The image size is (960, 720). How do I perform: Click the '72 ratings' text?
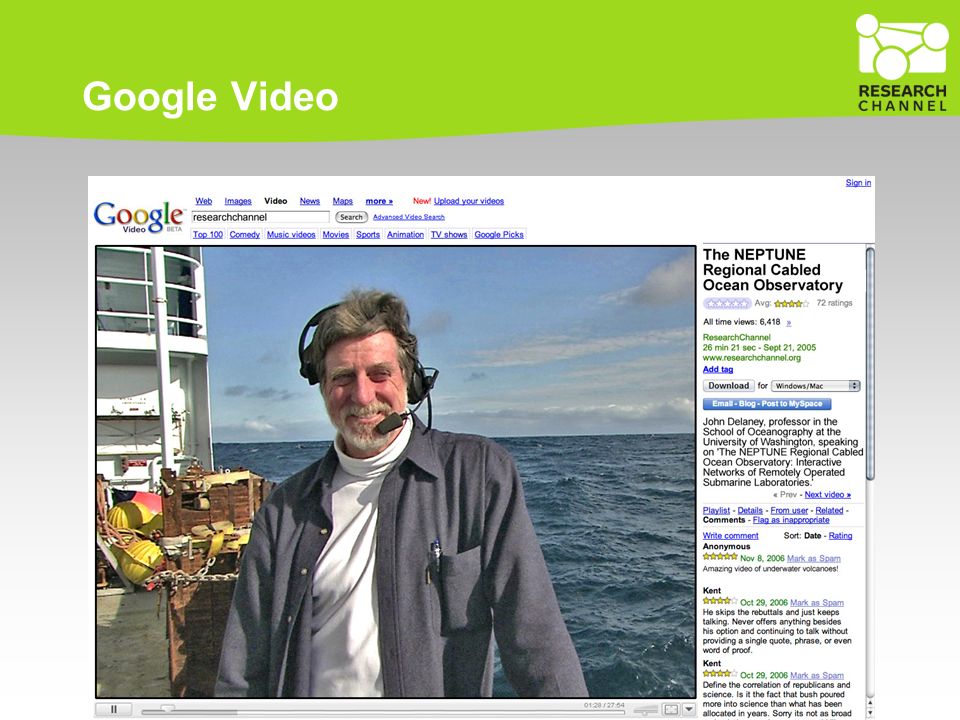pos(834,303)
